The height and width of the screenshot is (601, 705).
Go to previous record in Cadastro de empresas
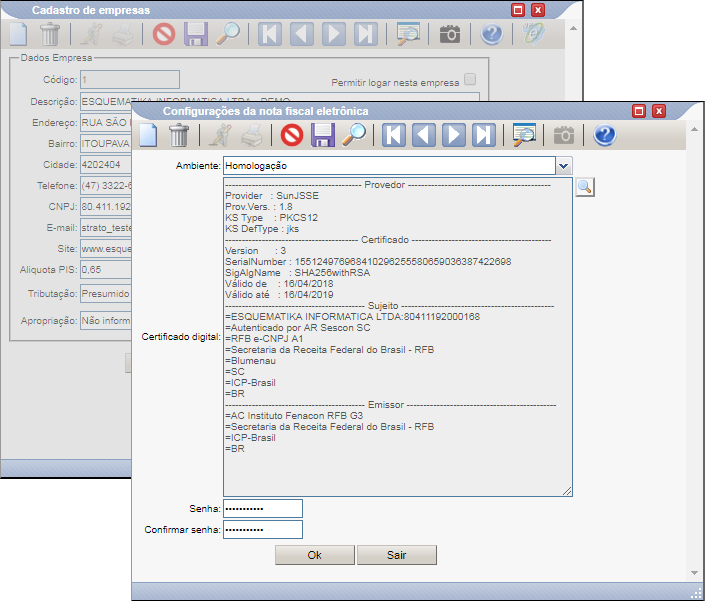click(x=302, y=34)
